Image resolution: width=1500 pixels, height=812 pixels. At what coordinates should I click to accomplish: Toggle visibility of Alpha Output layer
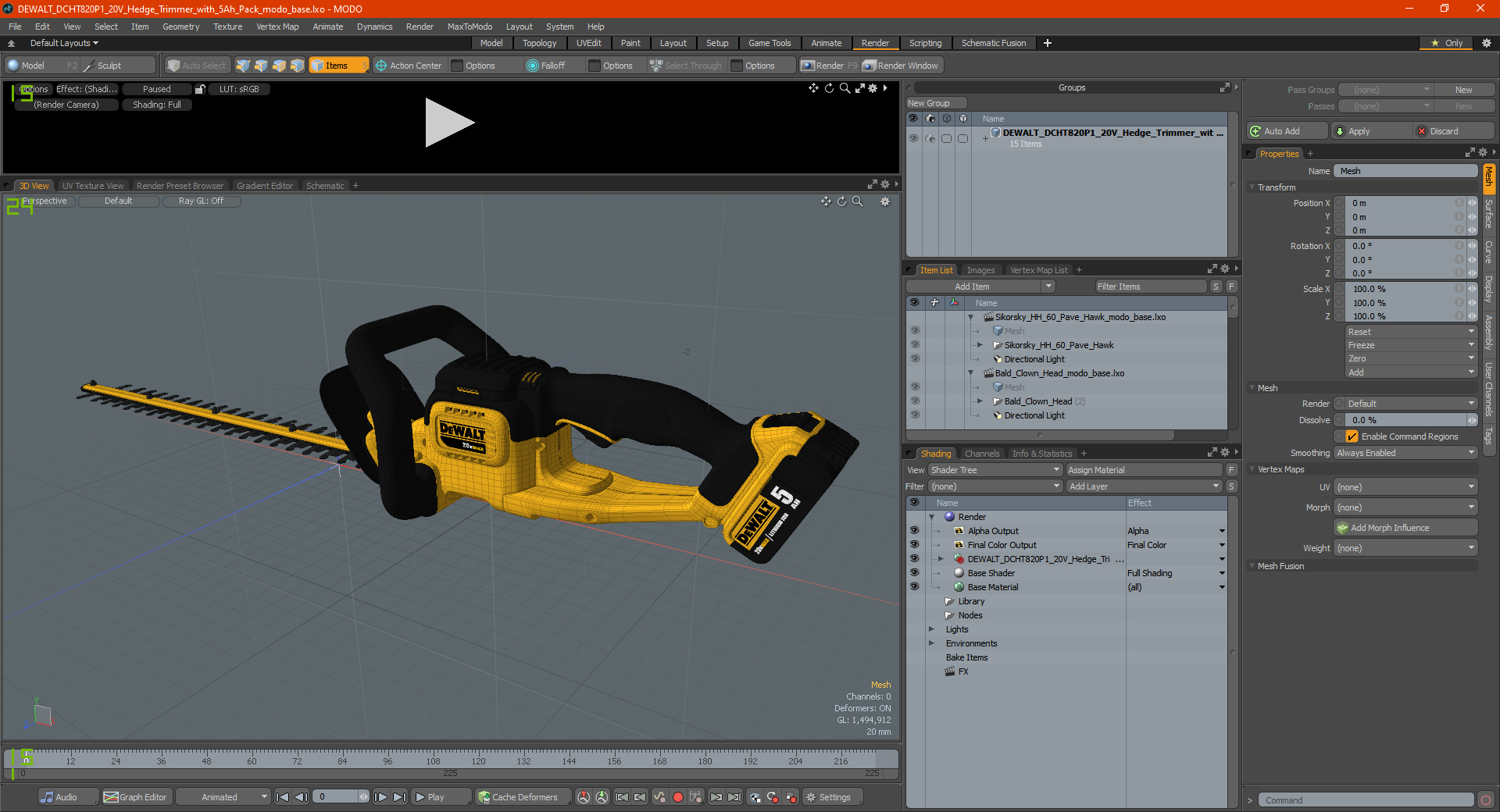914,531
